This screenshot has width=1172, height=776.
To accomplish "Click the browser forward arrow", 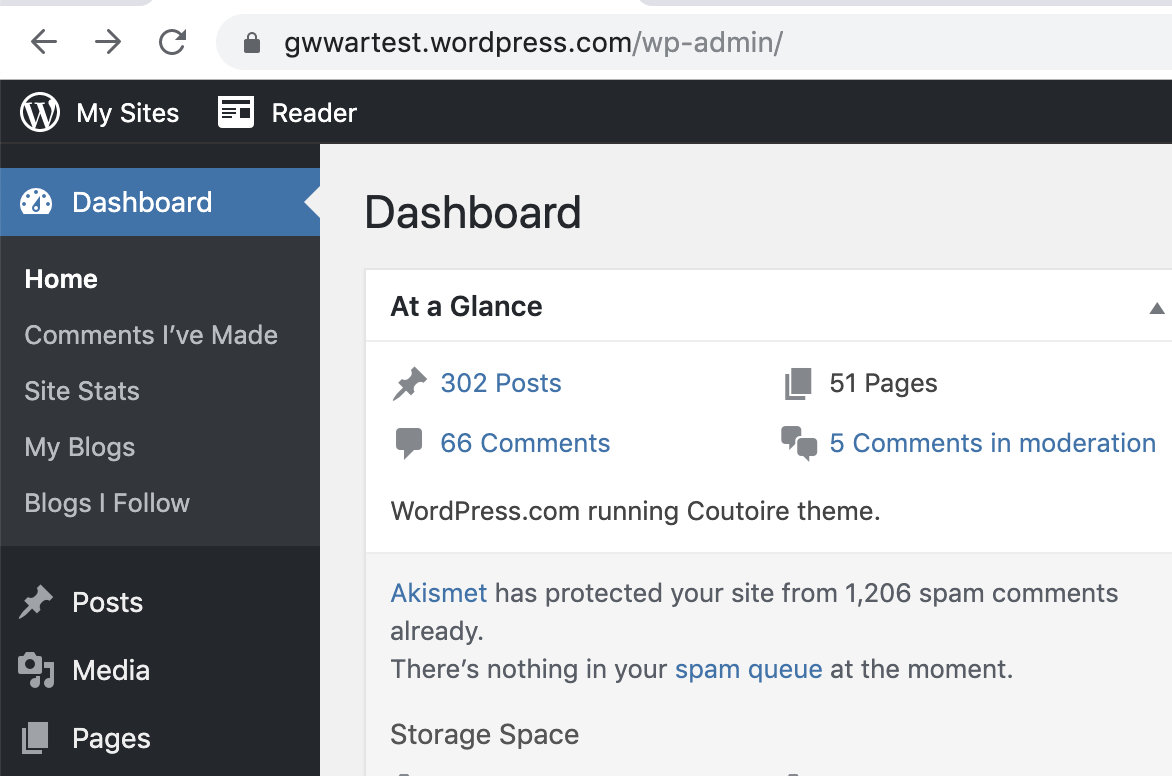I will 108,42.
